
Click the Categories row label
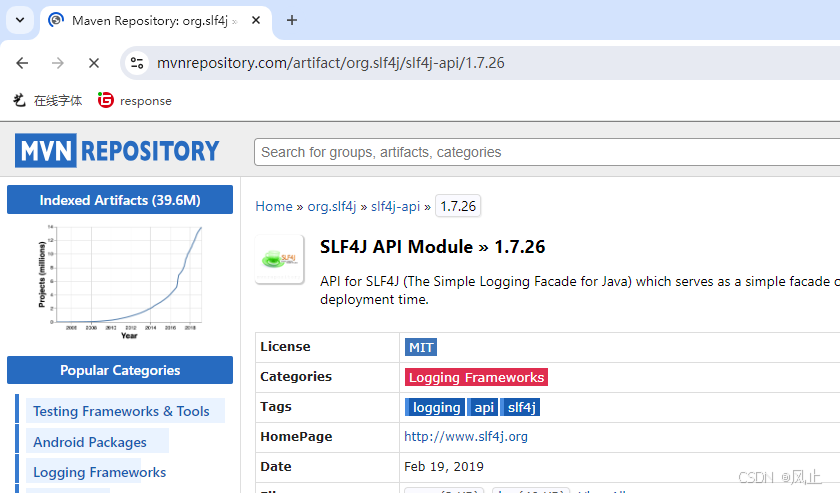click(x=296, y=377)
